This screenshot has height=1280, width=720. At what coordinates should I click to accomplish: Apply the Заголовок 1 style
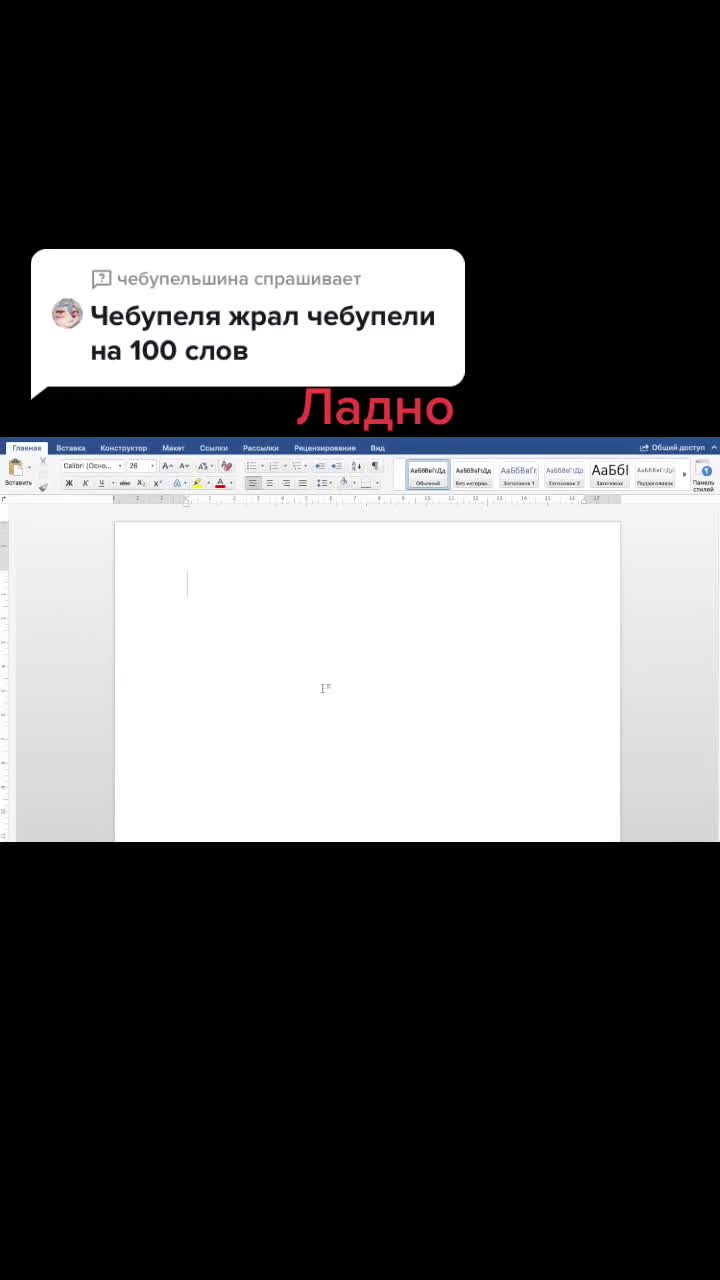(519, 474)
